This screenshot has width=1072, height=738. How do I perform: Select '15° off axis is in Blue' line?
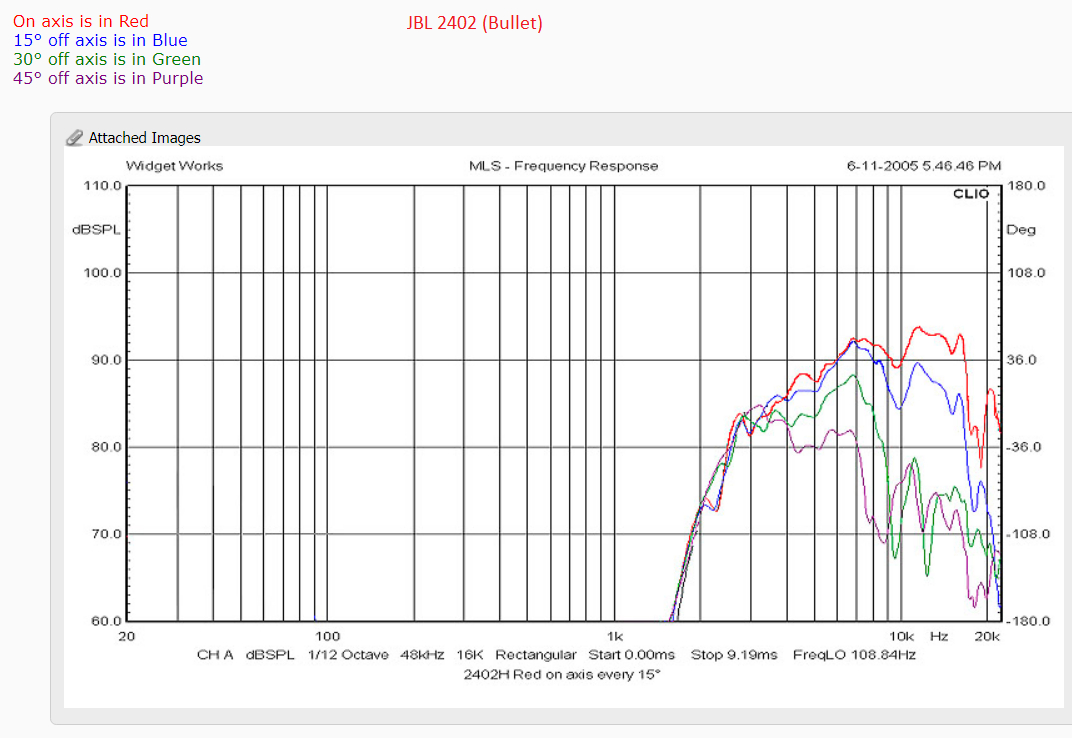pyautogui.click(x=100, y=40)
